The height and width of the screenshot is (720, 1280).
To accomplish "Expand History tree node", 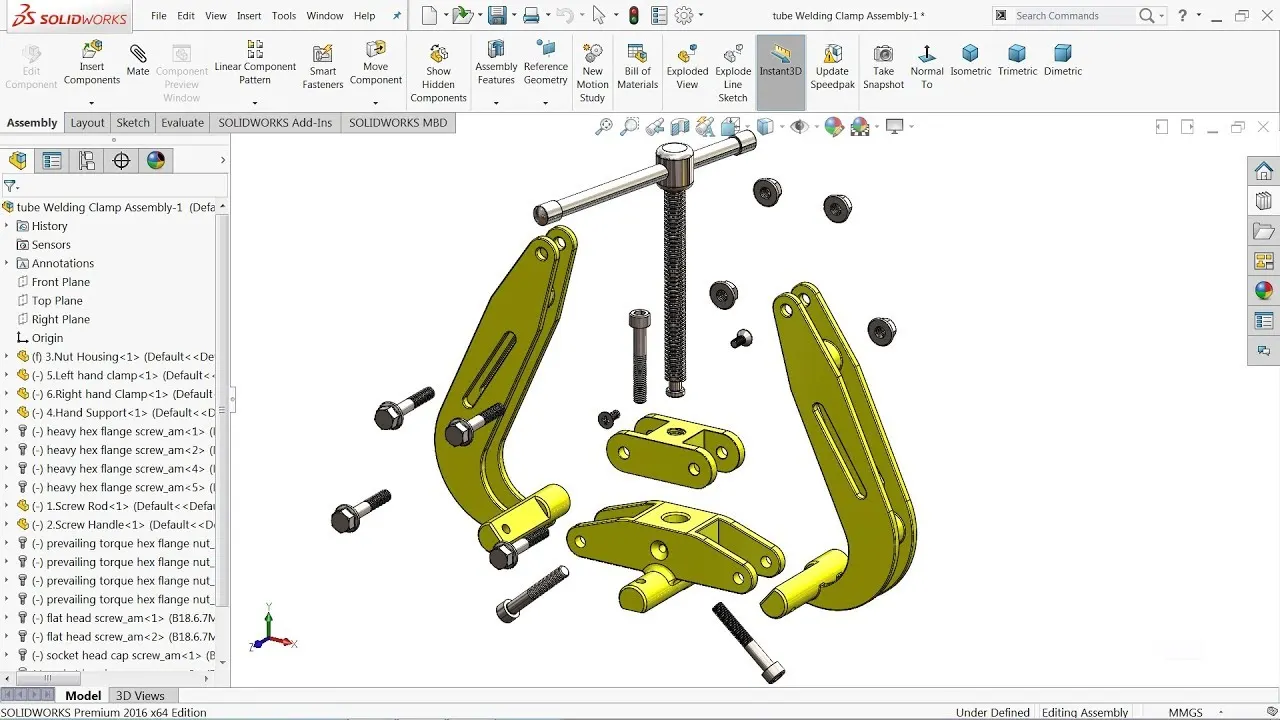I will (7, 226).
